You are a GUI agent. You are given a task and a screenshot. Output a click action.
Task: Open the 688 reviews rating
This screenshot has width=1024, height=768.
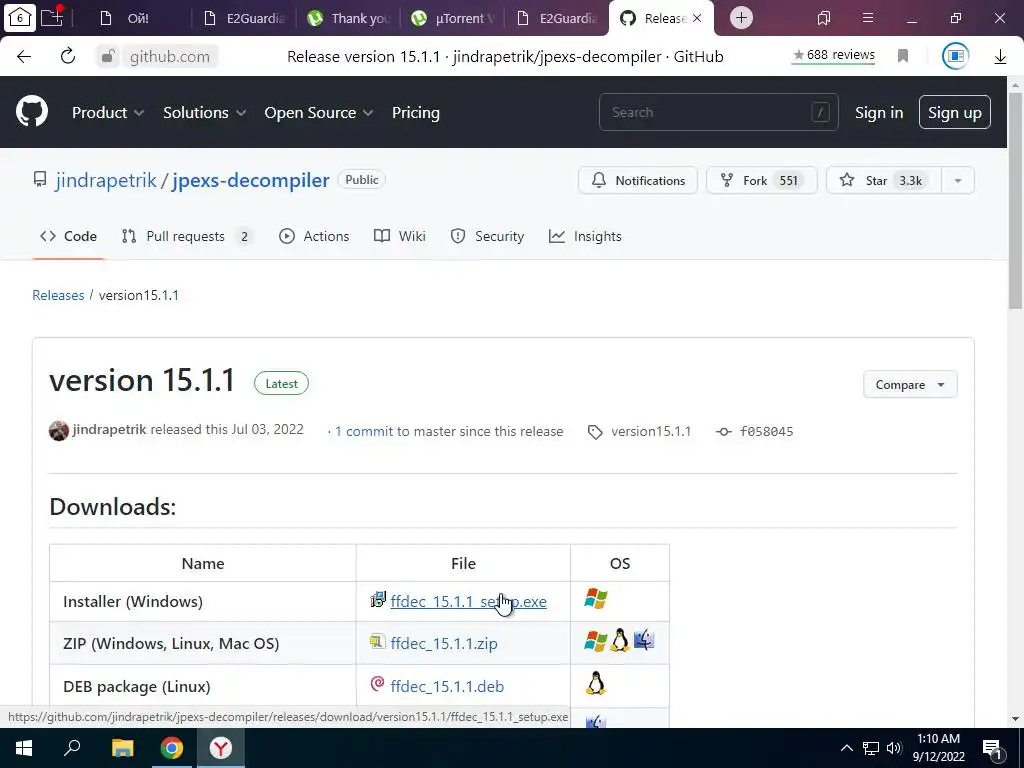click(834, 56)
